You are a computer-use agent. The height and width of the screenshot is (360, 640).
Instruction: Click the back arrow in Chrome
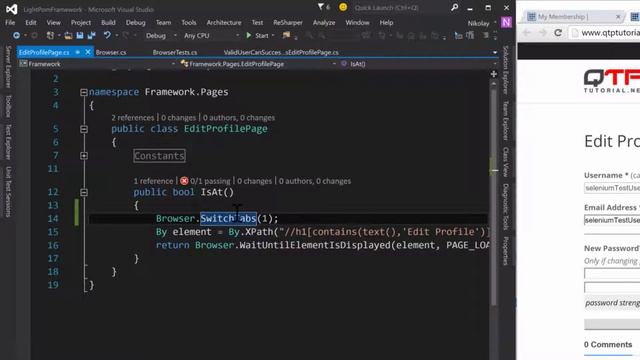click(527, 33)
